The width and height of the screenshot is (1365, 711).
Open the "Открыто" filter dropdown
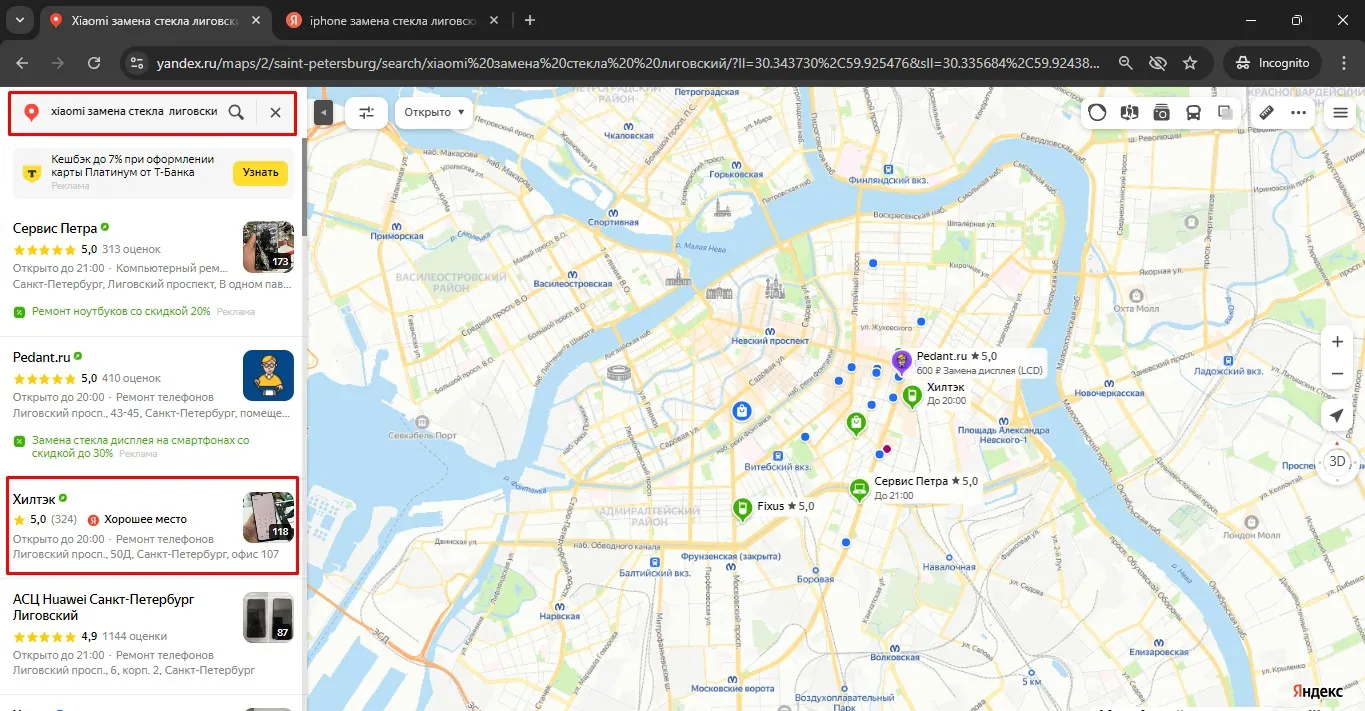pos(435,113)
